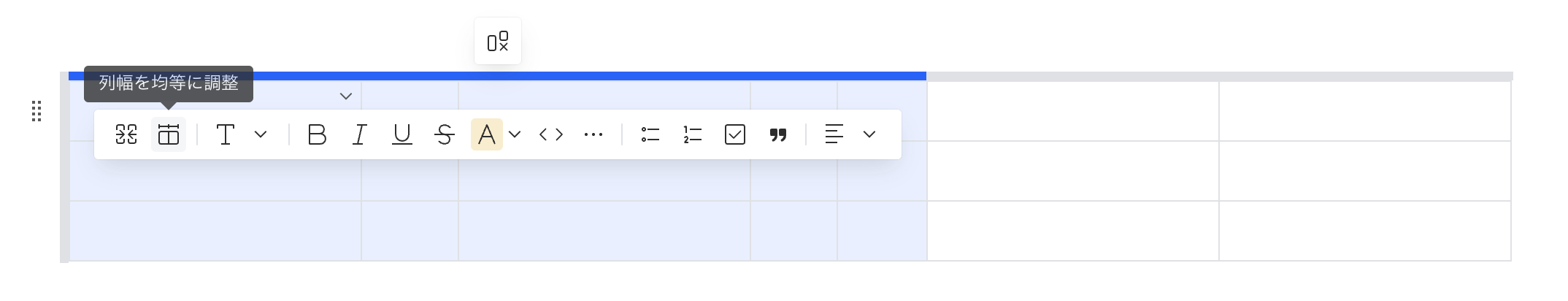1568x301 pixels.
Task: Insert a bulleted list
Action: (650, 134)
